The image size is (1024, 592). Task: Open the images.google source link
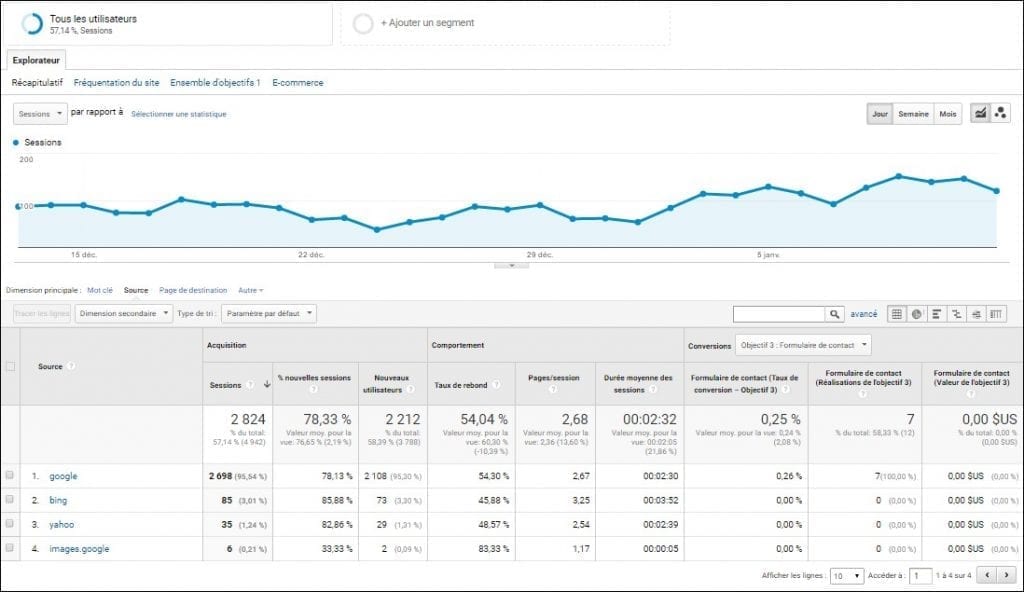[x=79, y=549]
